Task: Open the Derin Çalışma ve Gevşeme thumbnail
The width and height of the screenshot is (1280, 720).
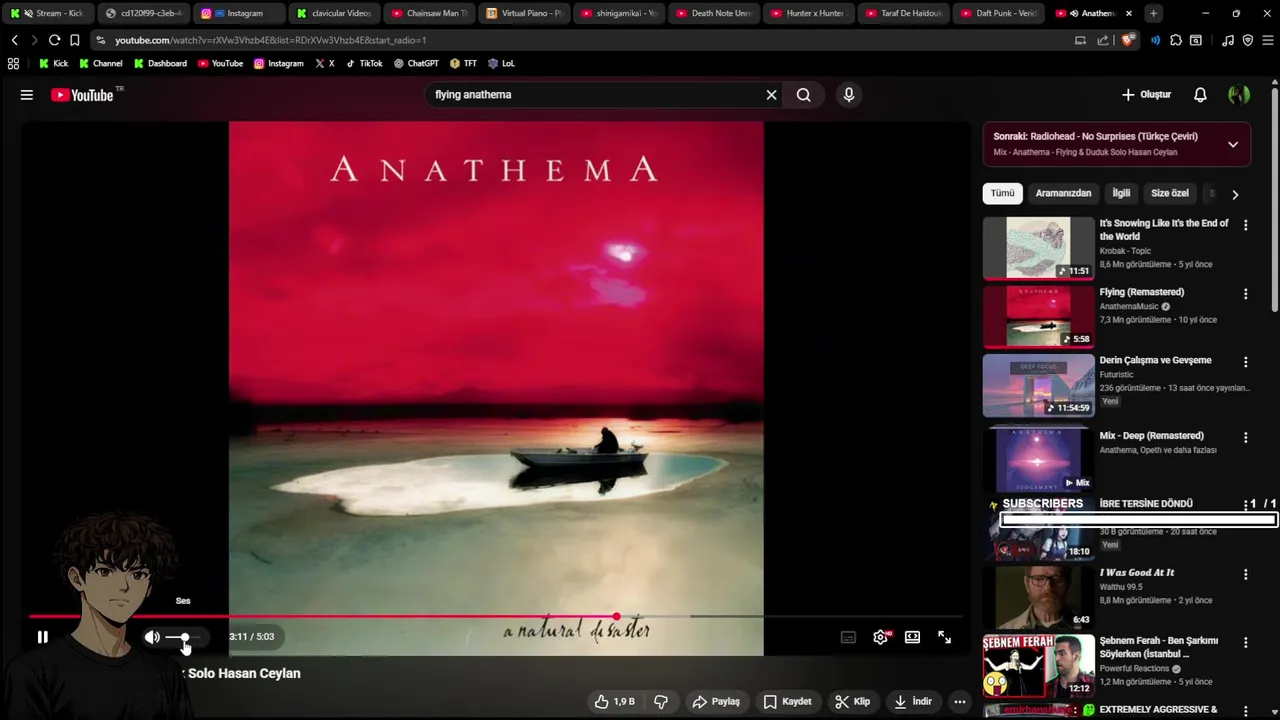Action: click(1038, 386)
